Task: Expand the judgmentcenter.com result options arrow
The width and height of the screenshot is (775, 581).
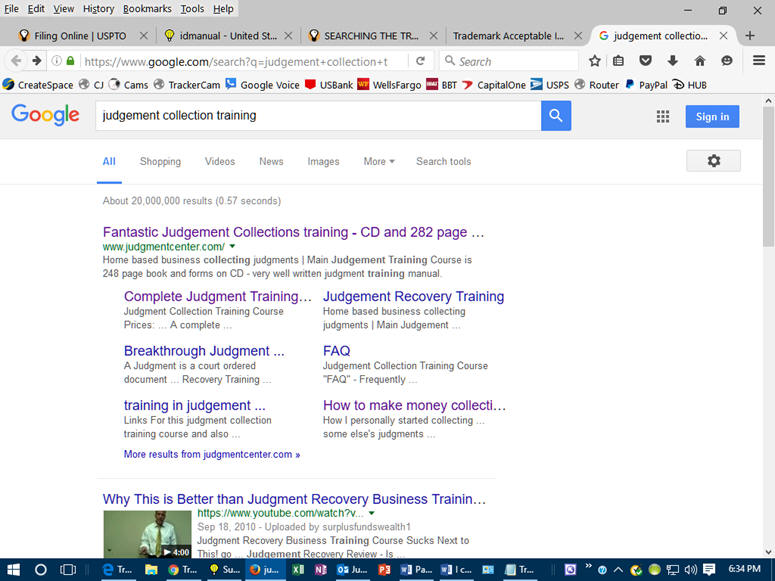Action: 232,246
